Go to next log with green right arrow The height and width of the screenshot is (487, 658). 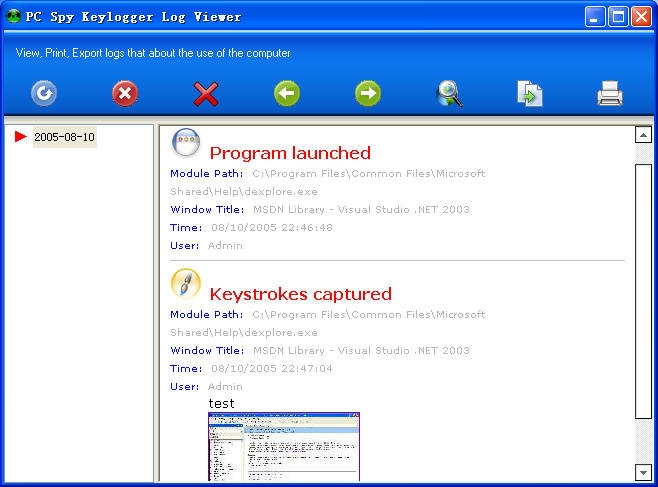coord(368,94)
